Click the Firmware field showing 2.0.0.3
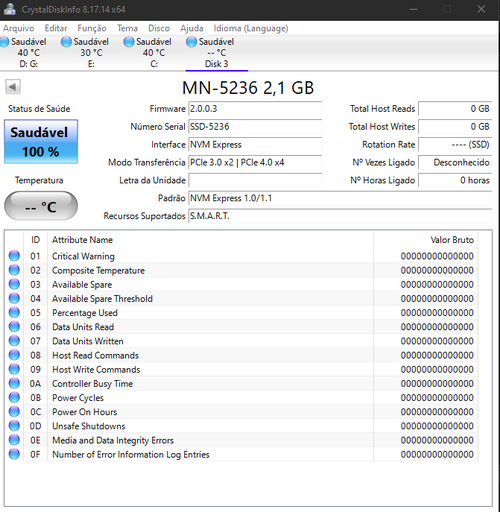 coord(255,109)
